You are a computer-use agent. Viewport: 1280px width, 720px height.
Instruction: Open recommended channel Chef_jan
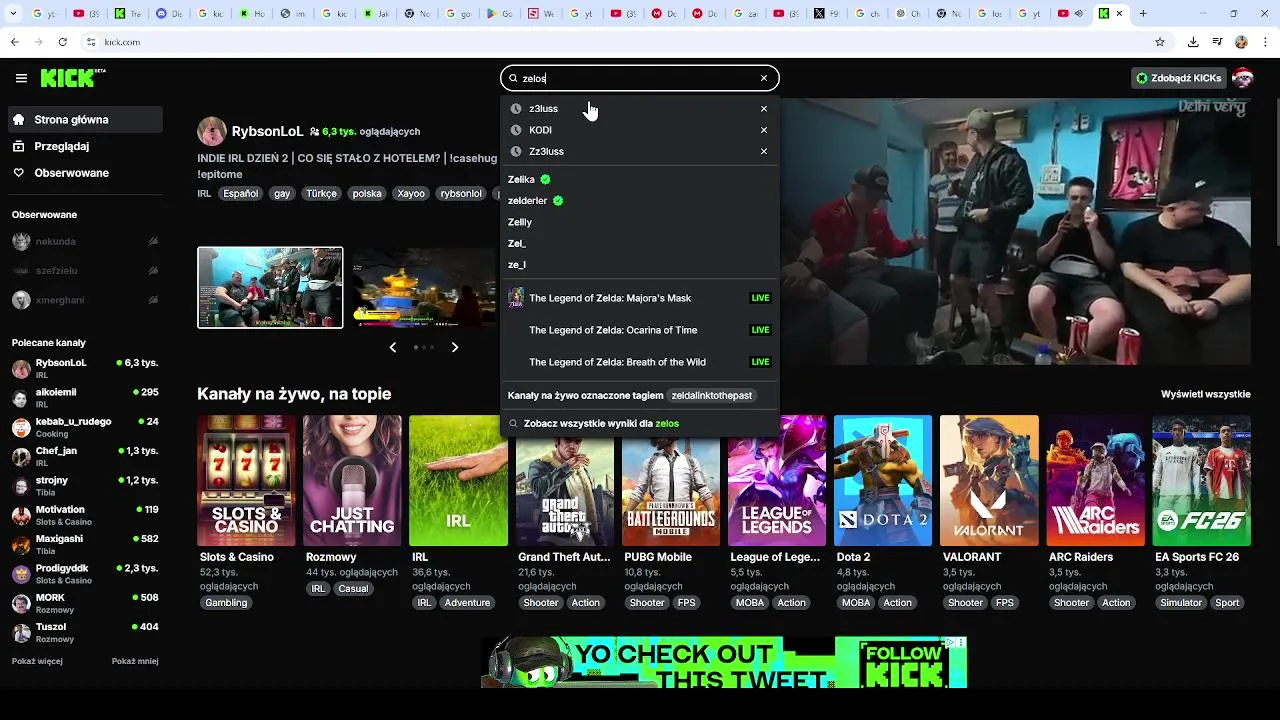pyautogui.click(x=85, y=456)
